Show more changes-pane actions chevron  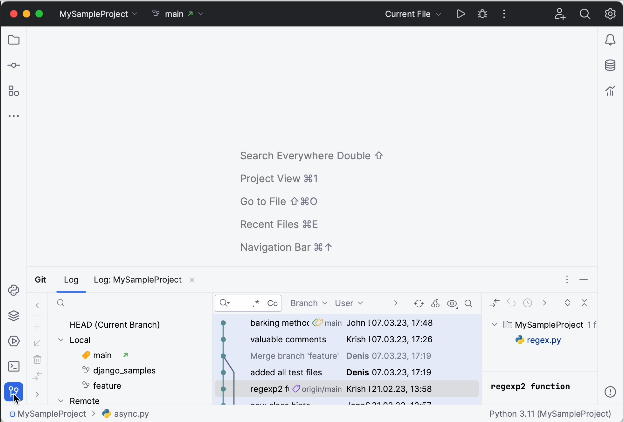click(x=544, y=303)
